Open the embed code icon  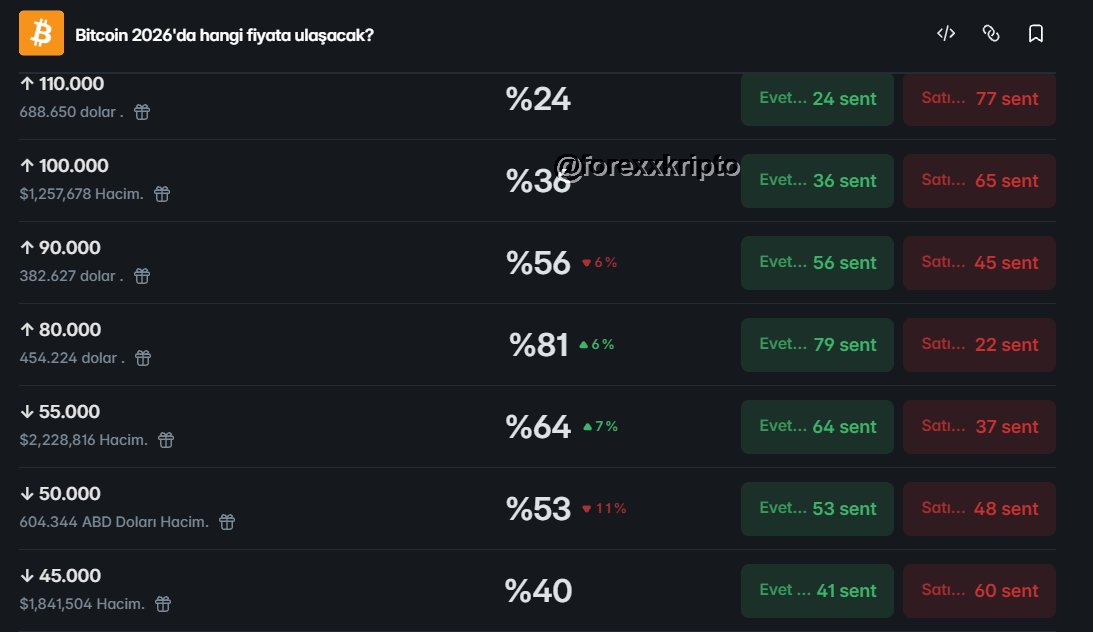pos(945,33)
